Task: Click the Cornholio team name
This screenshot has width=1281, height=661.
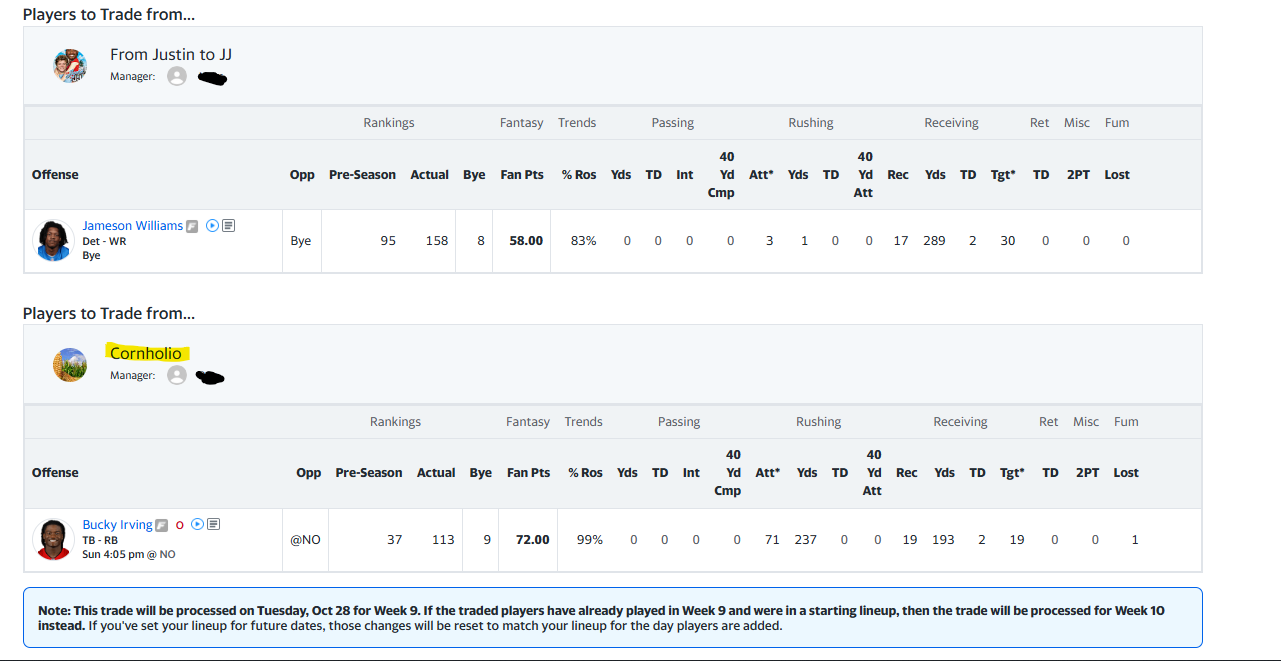Action: [x=146, y=353]
